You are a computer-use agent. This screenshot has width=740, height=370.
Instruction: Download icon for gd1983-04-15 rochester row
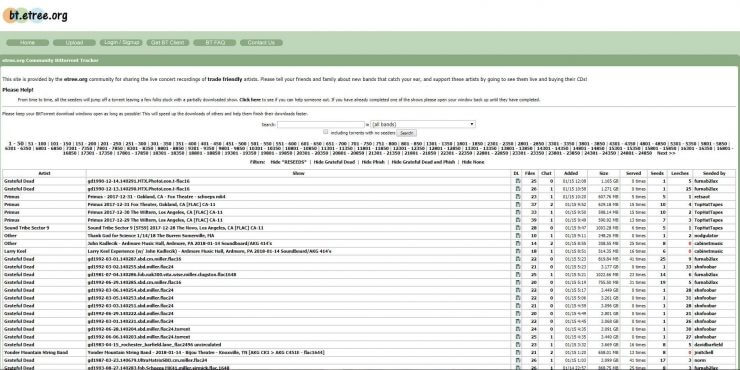click(x=518, y=345)
